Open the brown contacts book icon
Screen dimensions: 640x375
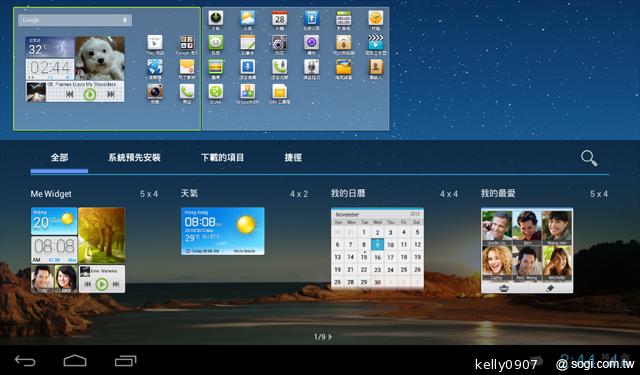[x=376, y=67]
